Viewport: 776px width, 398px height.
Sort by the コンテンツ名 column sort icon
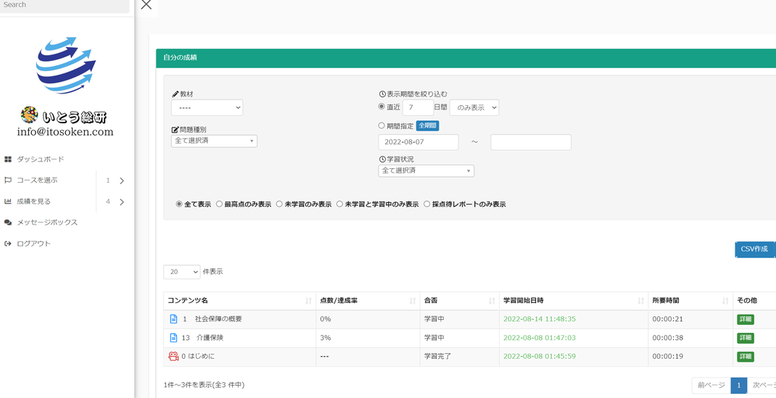(x=309, y=301)
